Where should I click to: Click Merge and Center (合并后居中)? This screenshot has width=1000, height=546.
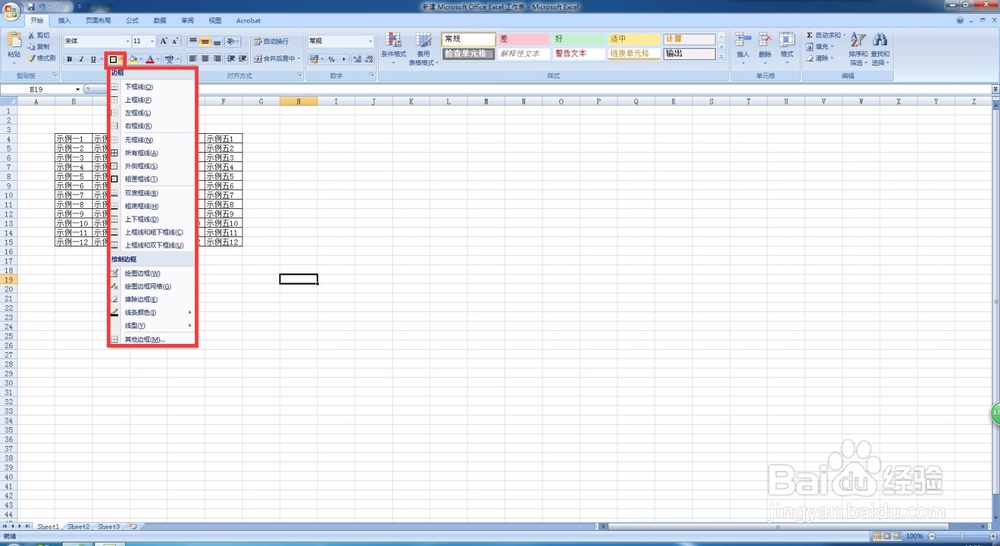(276, 59)
